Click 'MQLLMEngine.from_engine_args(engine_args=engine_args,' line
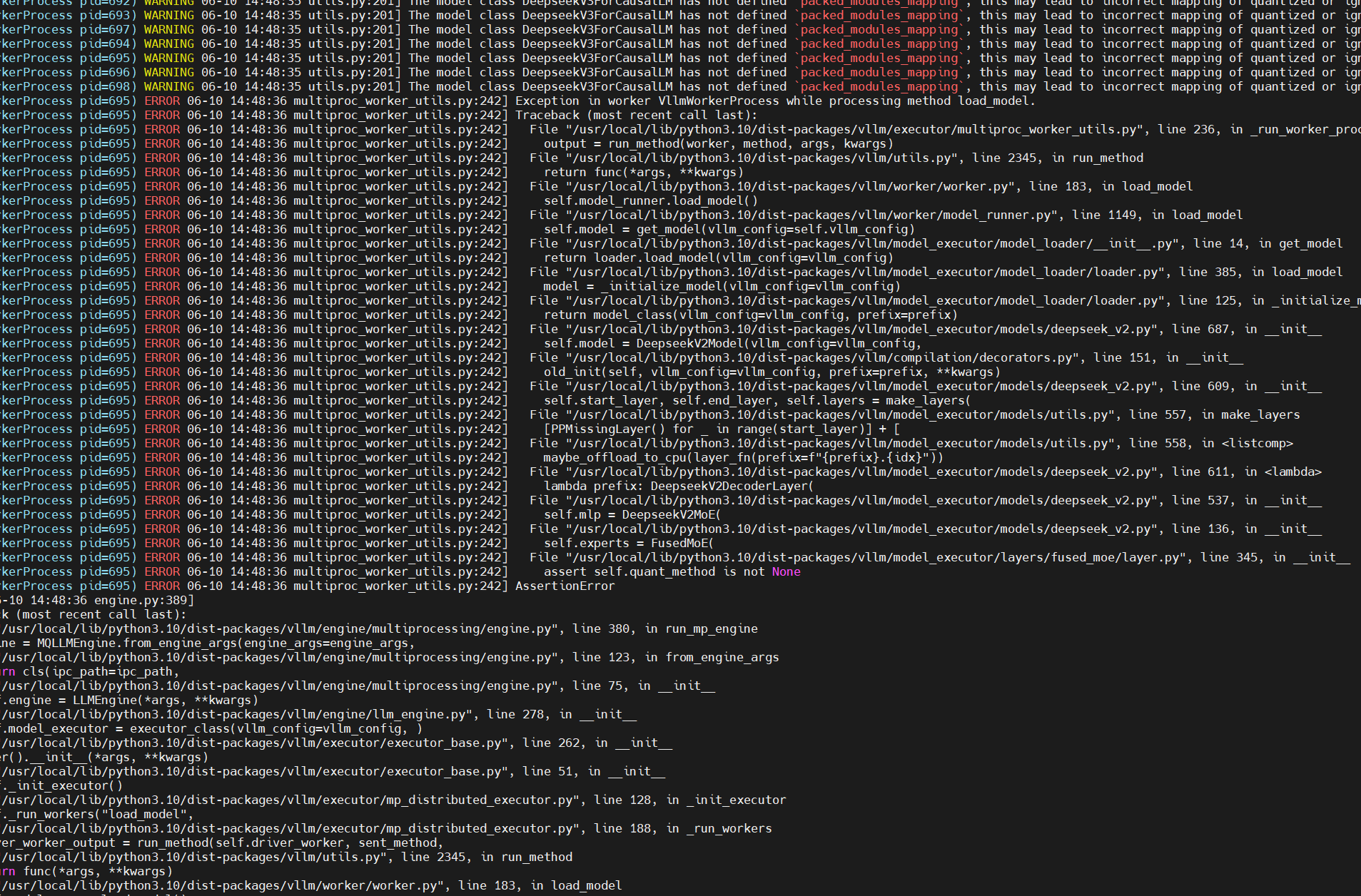Viewport: 1361px width, 896px height. tap(226, 643)
